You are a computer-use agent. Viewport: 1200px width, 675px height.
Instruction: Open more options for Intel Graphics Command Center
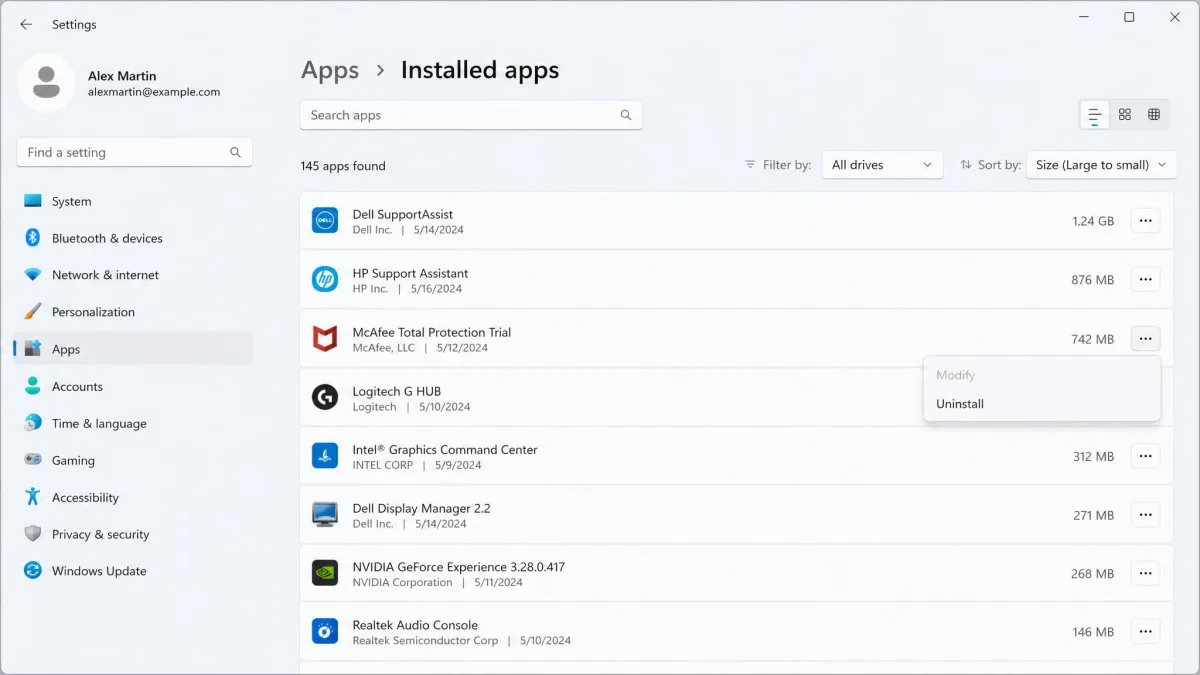[1146, 456]
